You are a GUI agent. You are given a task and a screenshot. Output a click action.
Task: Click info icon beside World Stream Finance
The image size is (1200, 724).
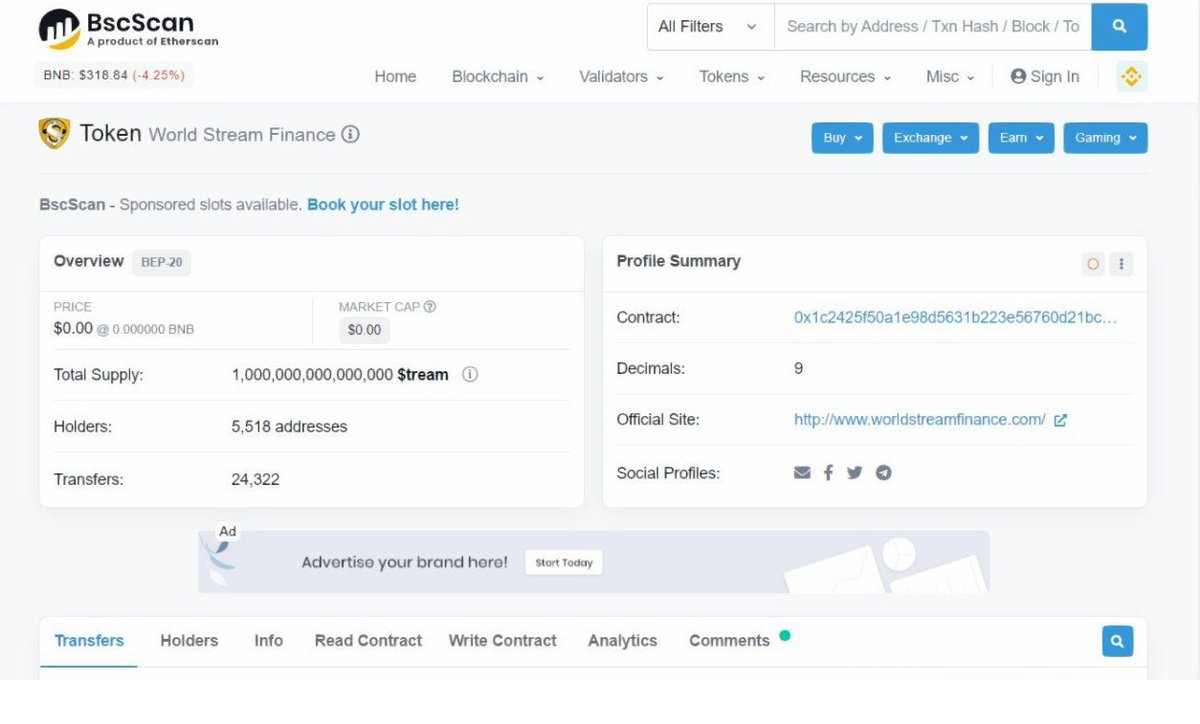point(350,134)
